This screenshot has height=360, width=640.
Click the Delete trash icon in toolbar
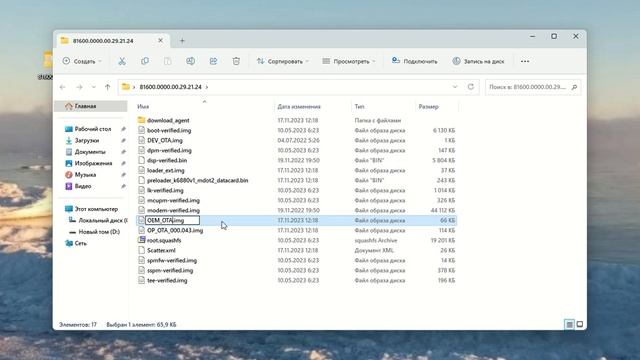[236, 61]
